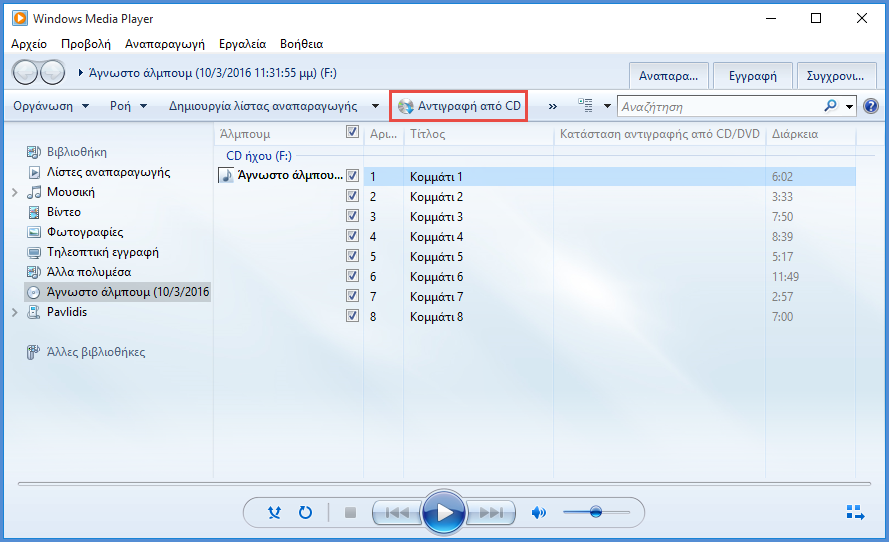Image resolution: width=889 pixels, height=542 pixels.
Task: Click CD ήχου (F:) group header
Action: tap(259, 156)
